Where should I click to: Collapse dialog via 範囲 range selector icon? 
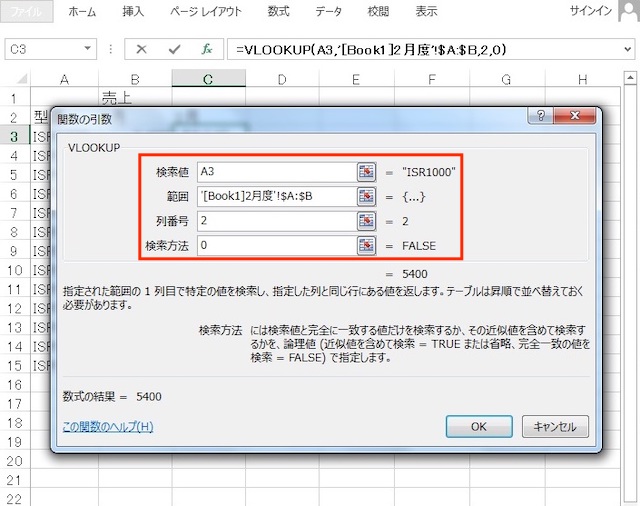coord(366,197)
